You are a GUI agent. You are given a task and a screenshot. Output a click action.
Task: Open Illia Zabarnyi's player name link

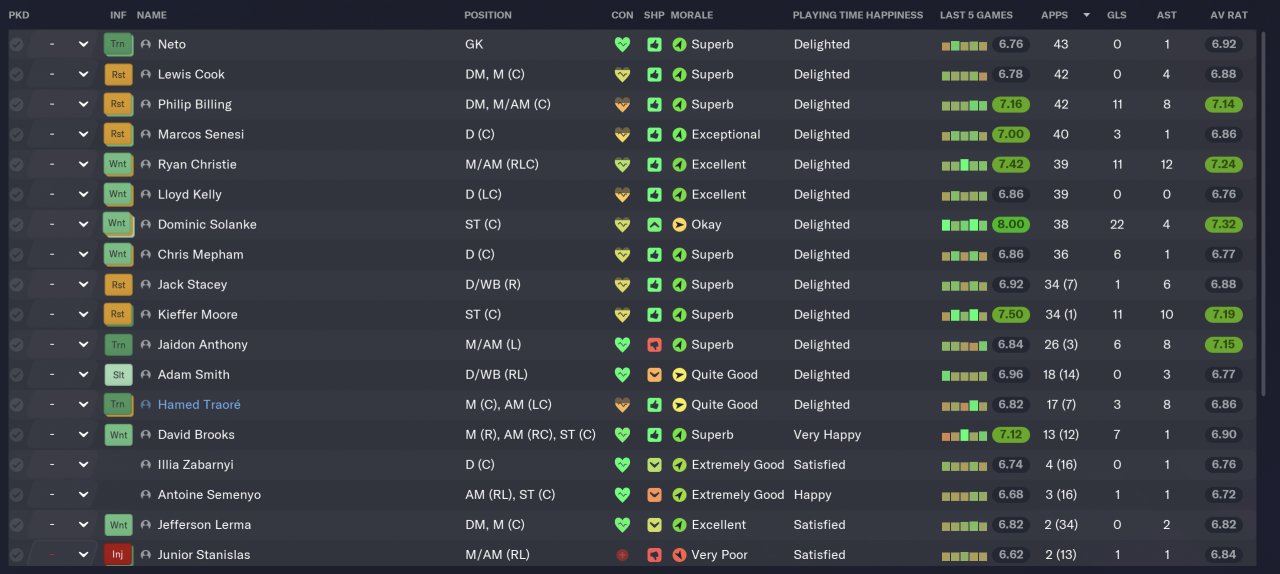195,465
